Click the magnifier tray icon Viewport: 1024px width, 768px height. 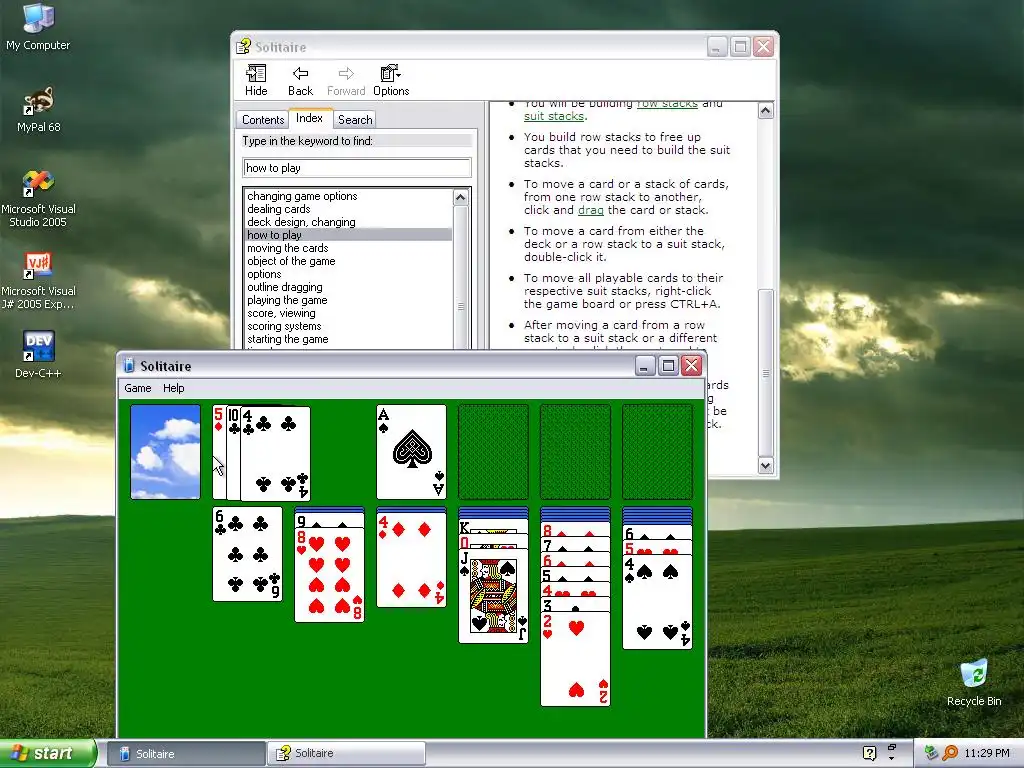950,753
